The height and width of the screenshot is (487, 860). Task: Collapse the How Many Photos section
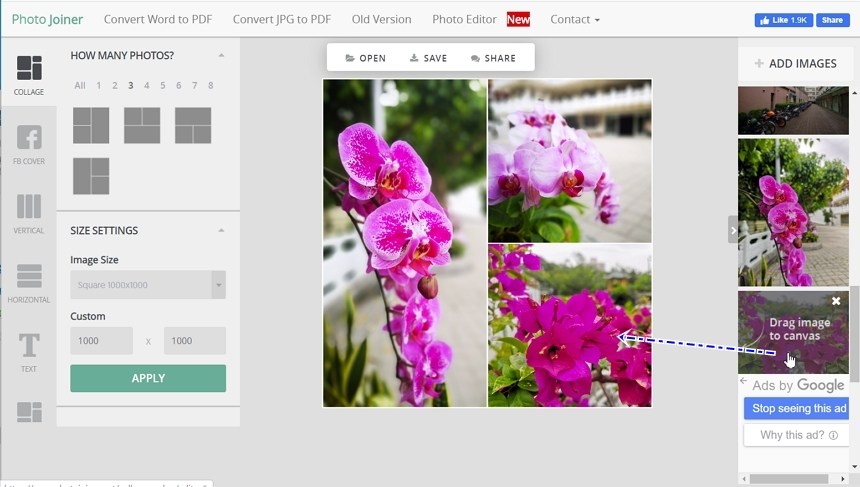221,56
